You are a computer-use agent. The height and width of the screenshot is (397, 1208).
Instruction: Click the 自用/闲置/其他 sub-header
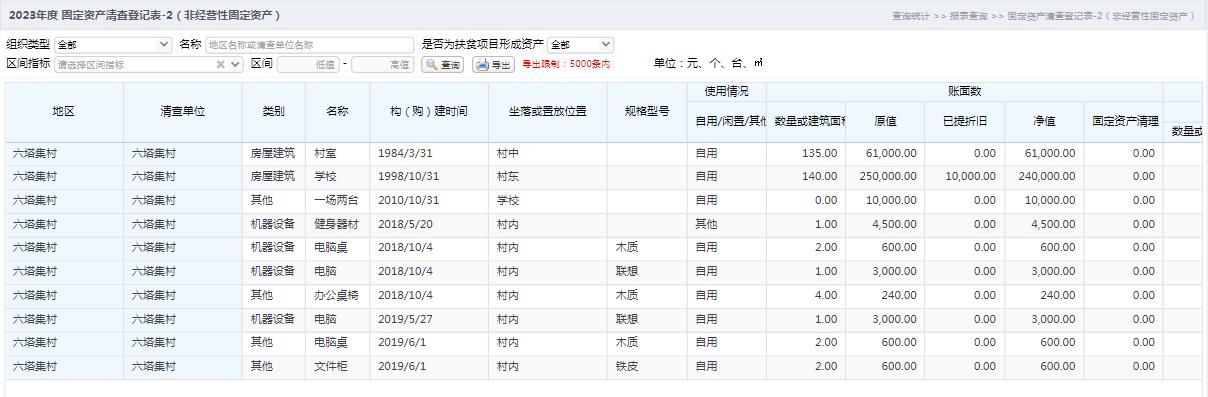[727, 122]
